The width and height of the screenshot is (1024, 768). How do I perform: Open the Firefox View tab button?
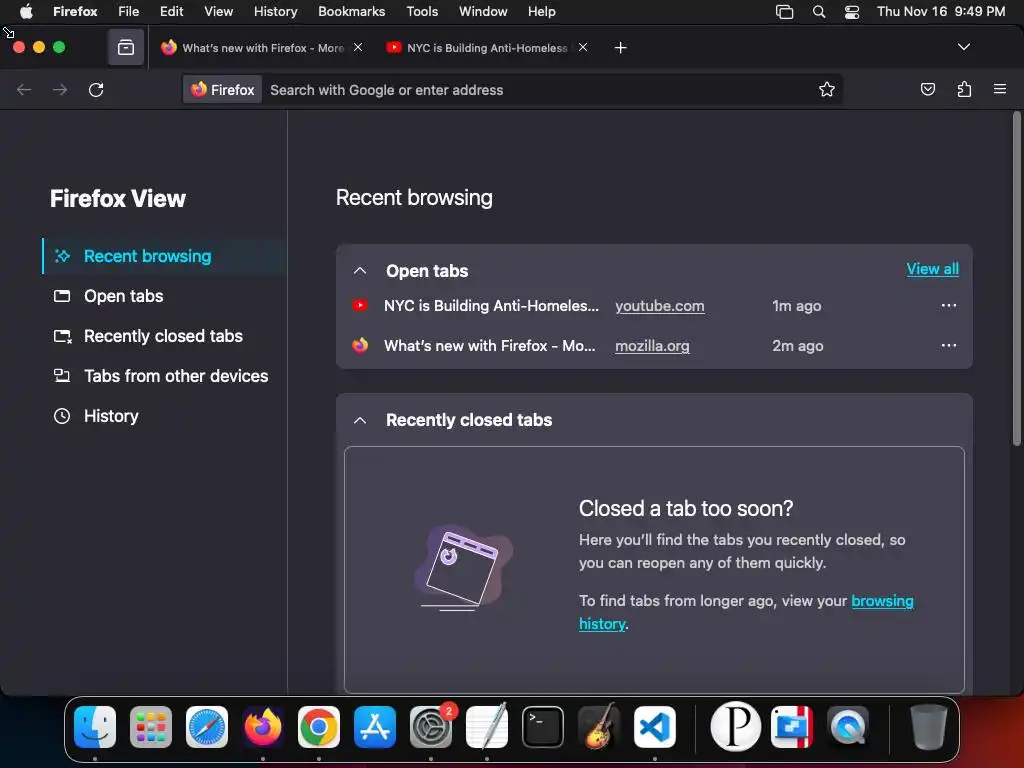125,48
